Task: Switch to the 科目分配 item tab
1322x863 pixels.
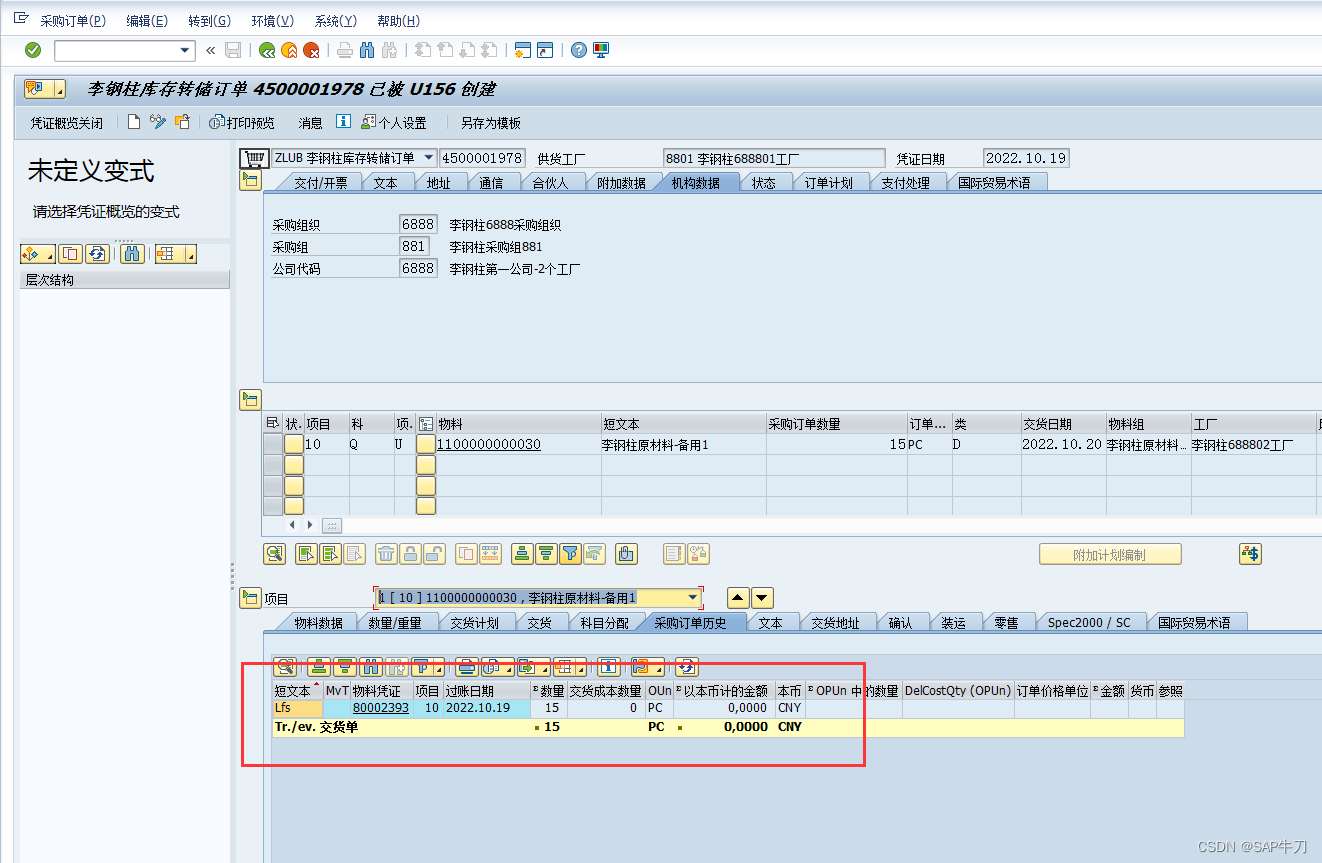Action: 605,623
